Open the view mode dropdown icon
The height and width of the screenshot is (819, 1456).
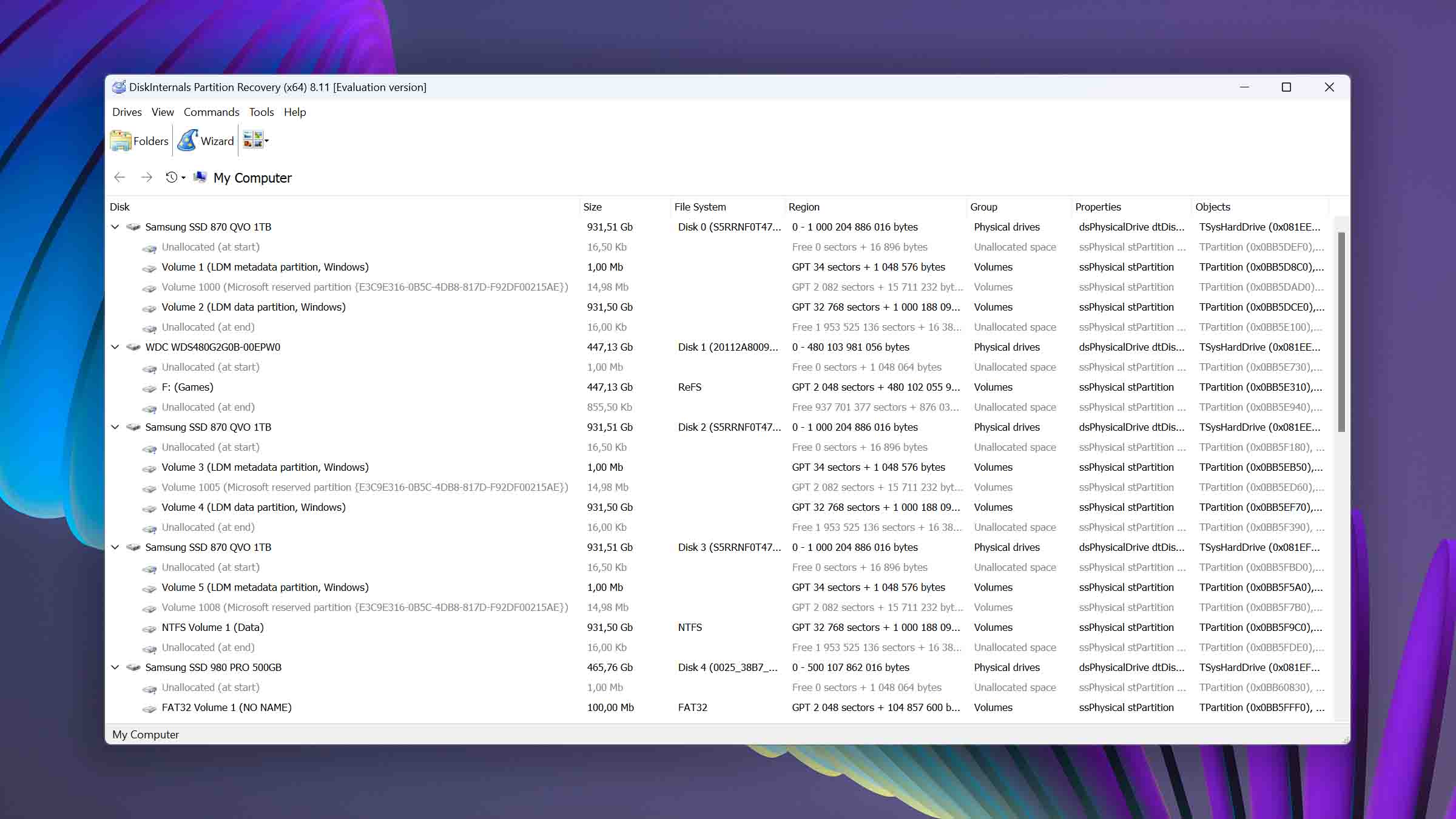point(255,141)
